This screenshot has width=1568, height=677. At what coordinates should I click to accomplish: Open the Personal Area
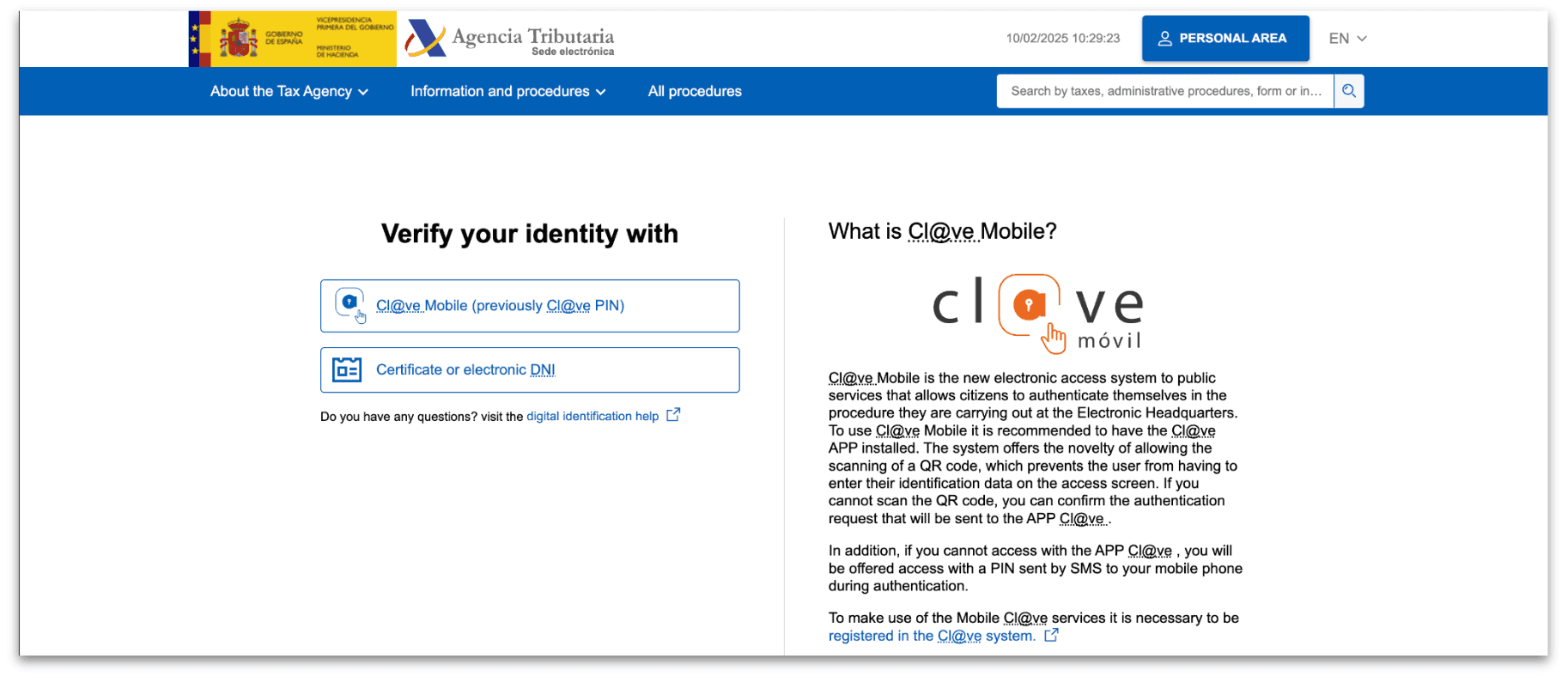1225,39
